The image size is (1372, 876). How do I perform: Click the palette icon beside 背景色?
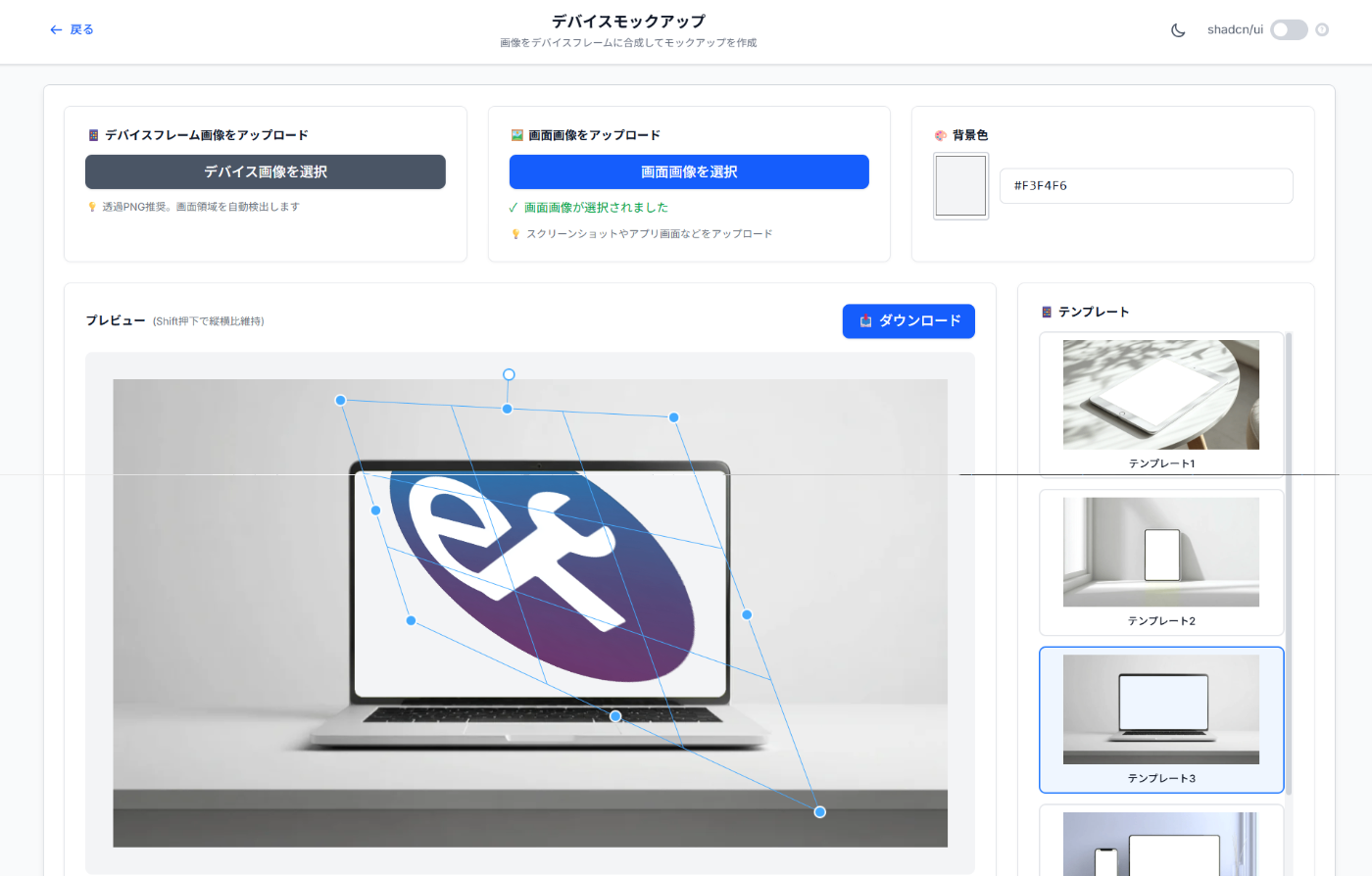tap(941, 135)
